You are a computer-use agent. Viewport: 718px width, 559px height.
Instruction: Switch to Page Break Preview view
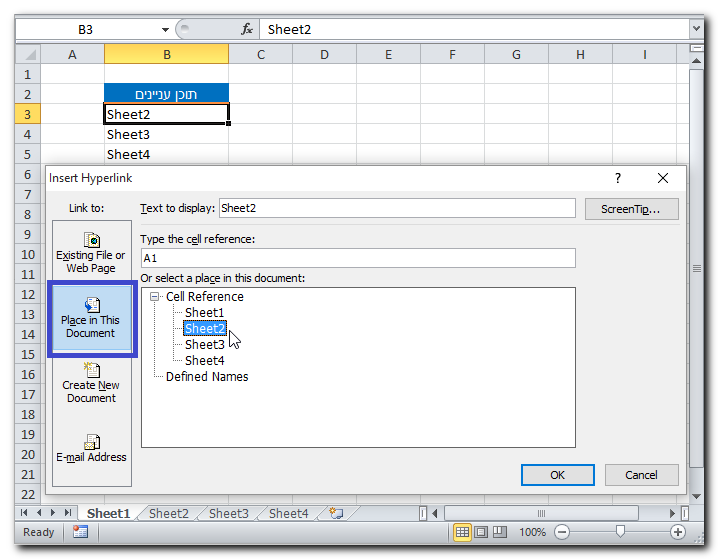pos(501,532)
